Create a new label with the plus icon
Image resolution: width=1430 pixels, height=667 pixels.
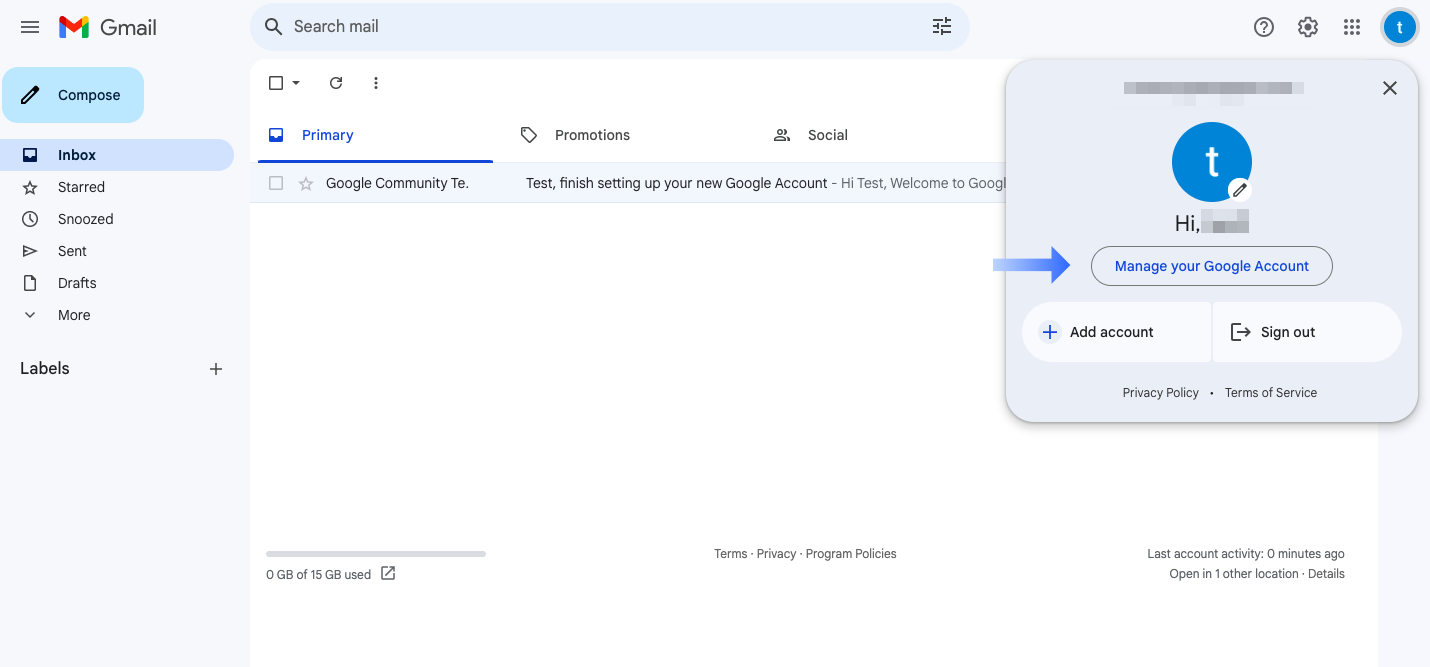pyautogui.click(x=216, y=368)
